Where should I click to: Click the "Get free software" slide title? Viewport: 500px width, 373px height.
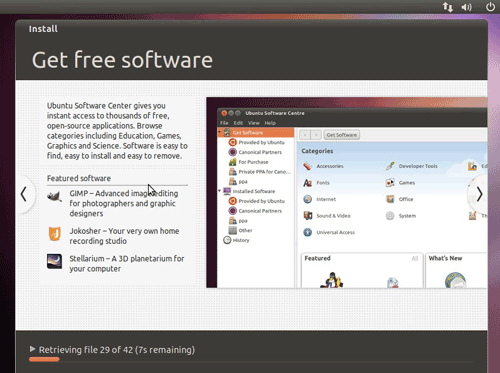(122, 60)
